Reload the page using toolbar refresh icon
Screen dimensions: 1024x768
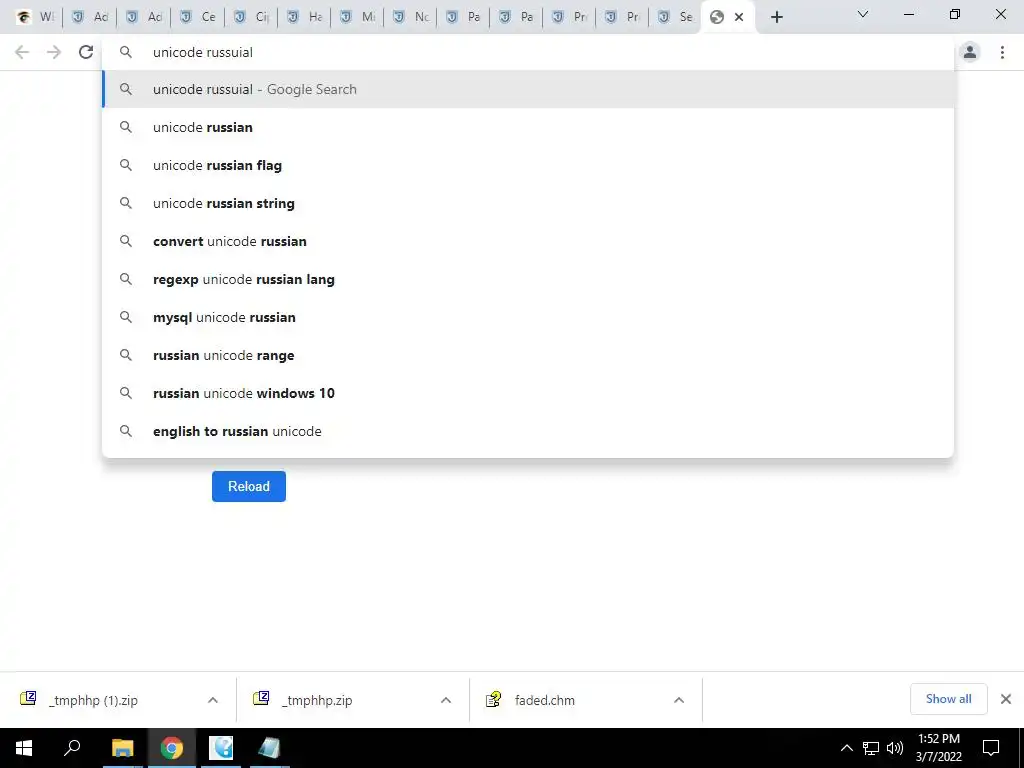(86, 52)
